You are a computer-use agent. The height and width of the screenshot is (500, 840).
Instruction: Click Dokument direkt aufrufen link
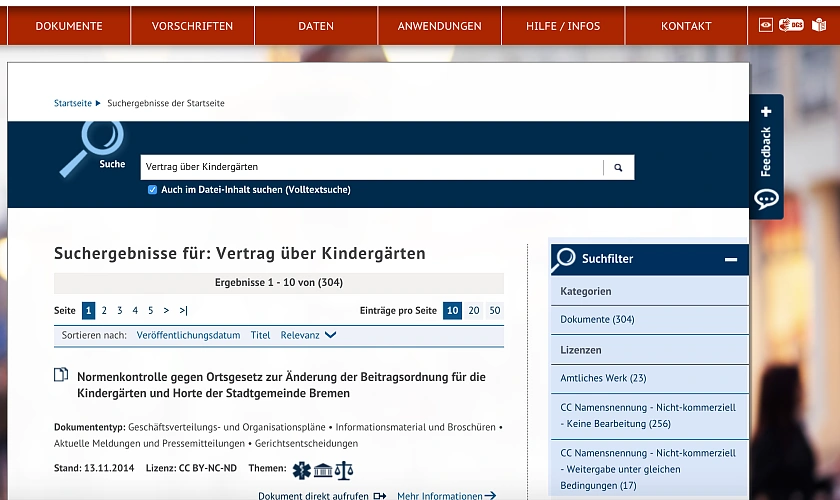(313, 496)
